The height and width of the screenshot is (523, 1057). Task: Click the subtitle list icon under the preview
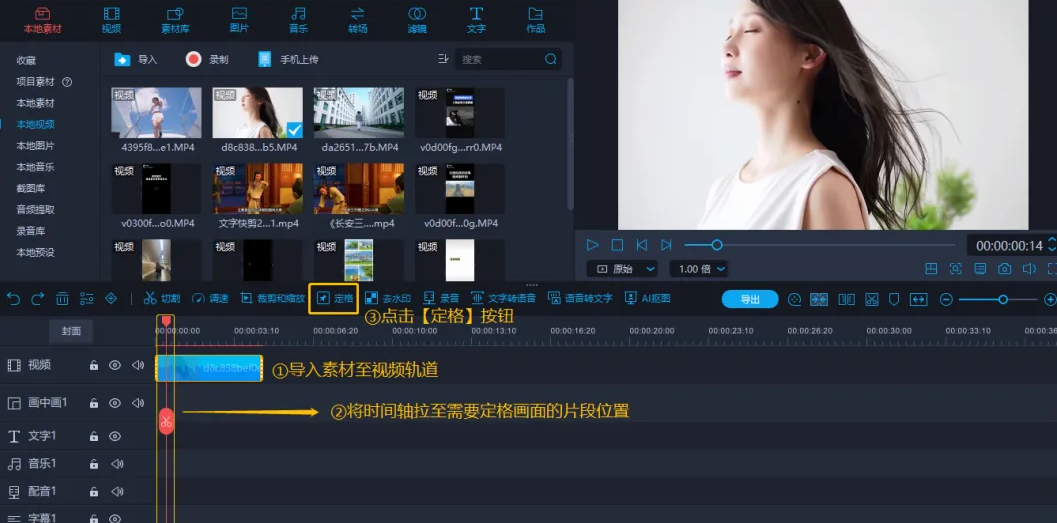click(980, 269)
